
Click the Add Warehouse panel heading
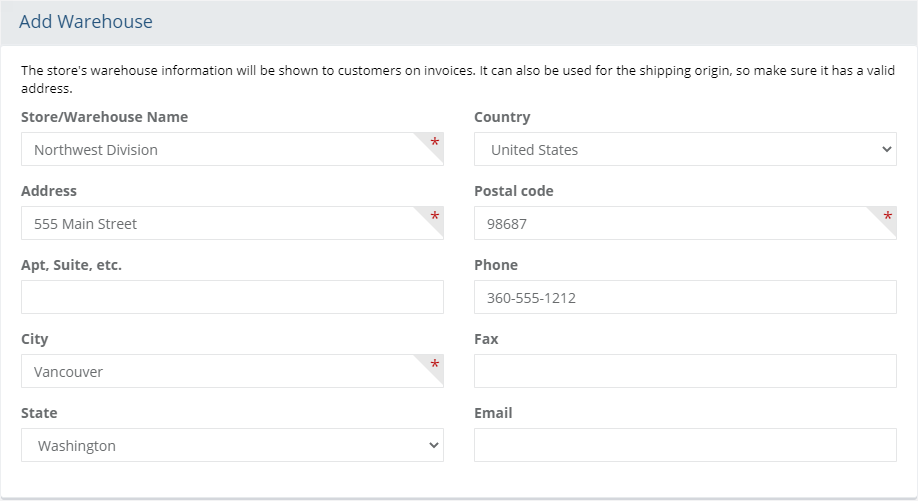pyautogui.click(x=86, y=22)
